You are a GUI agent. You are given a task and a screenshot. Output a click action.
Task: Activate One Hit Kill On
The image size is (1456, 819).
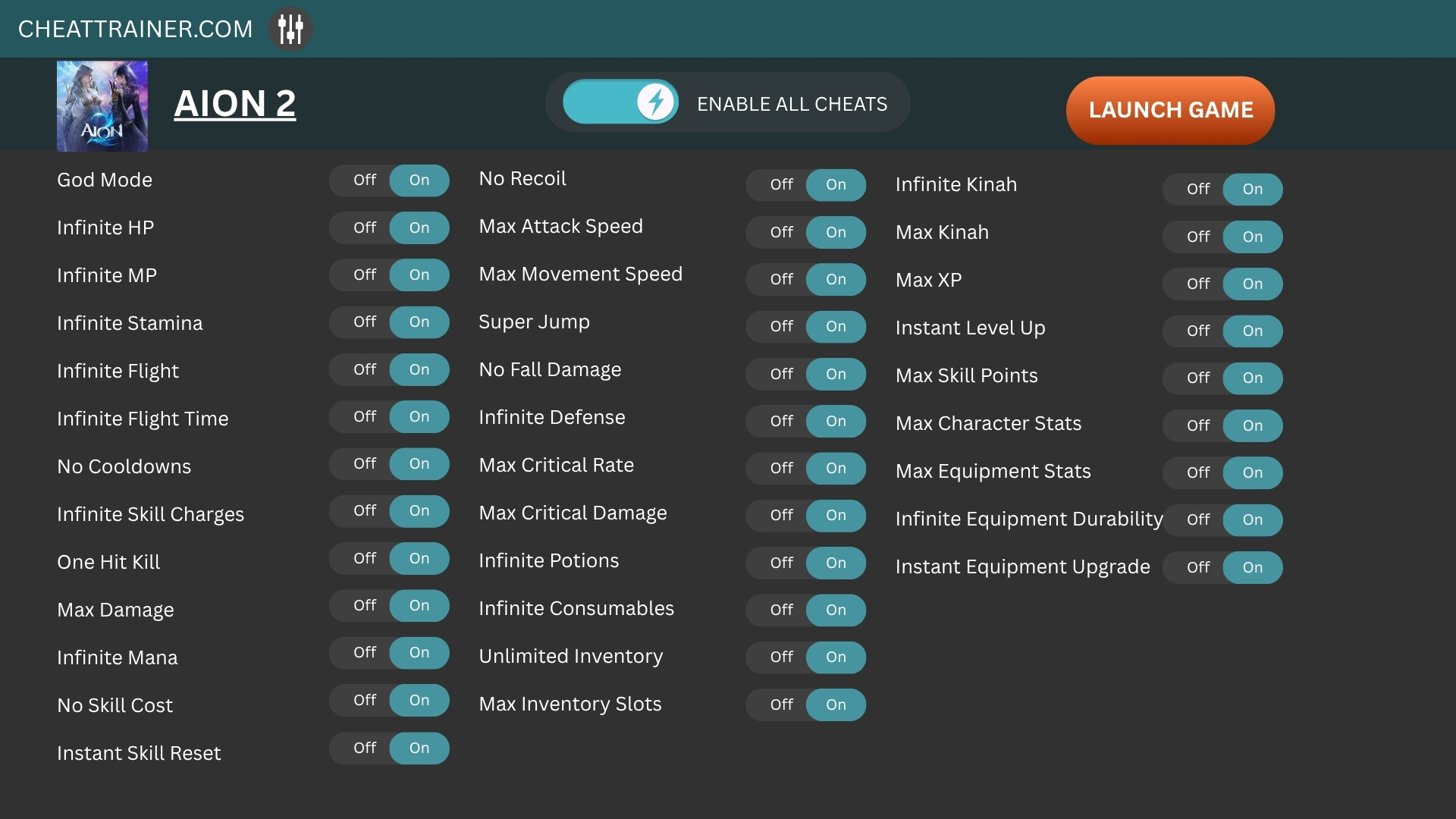(x=419, y=558)
